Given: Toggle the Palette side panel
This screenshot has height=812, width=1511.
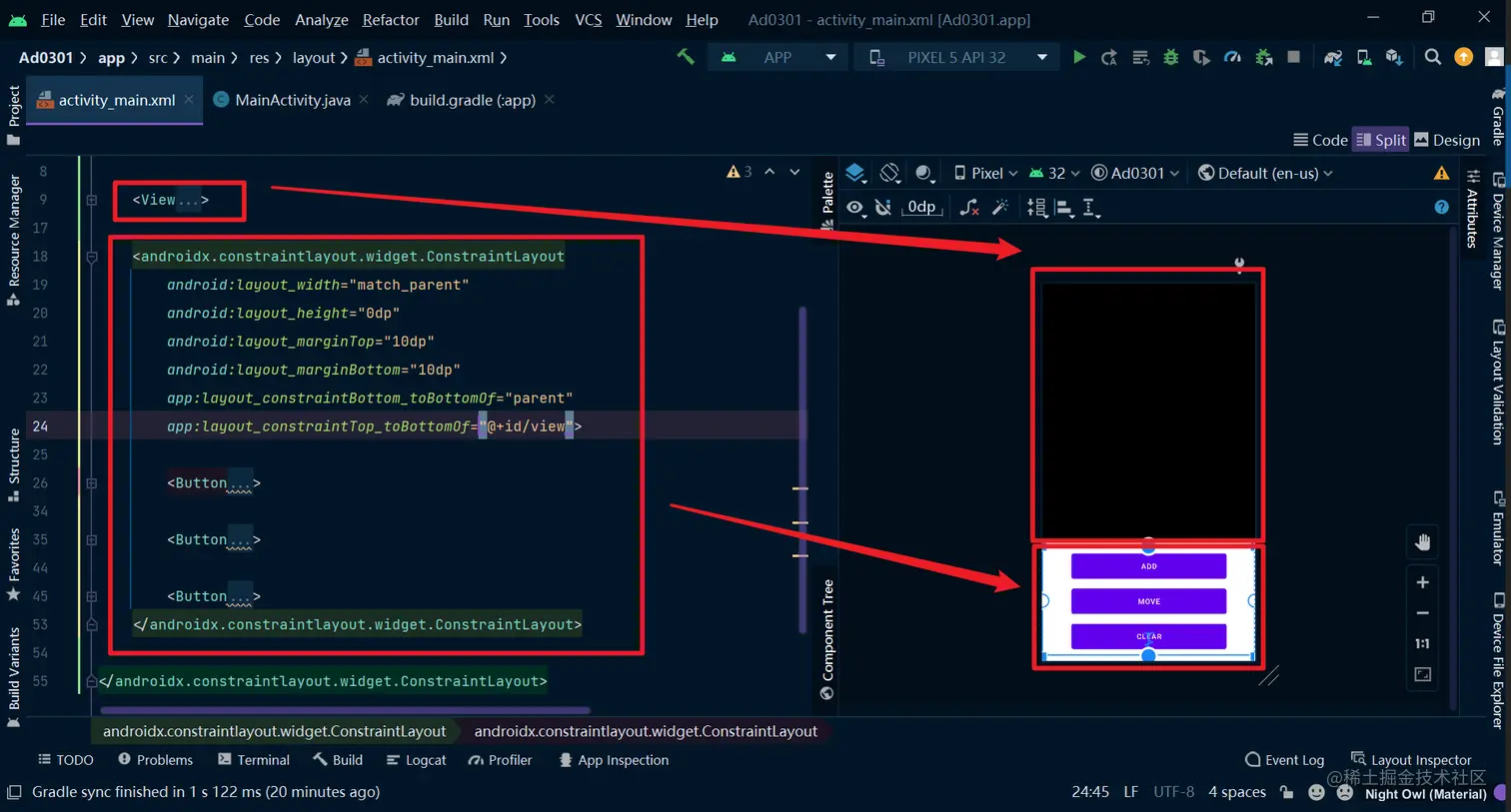Looking at the screenshot, I should point(827,200).
